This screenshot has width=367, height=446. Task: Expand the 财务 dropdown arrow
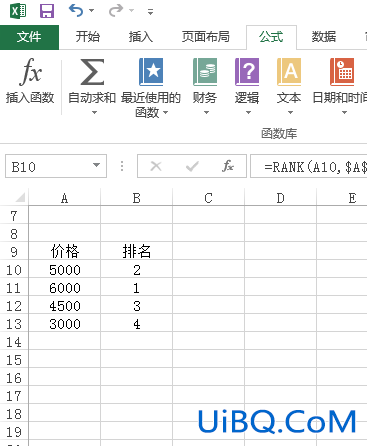click(206, 113)
